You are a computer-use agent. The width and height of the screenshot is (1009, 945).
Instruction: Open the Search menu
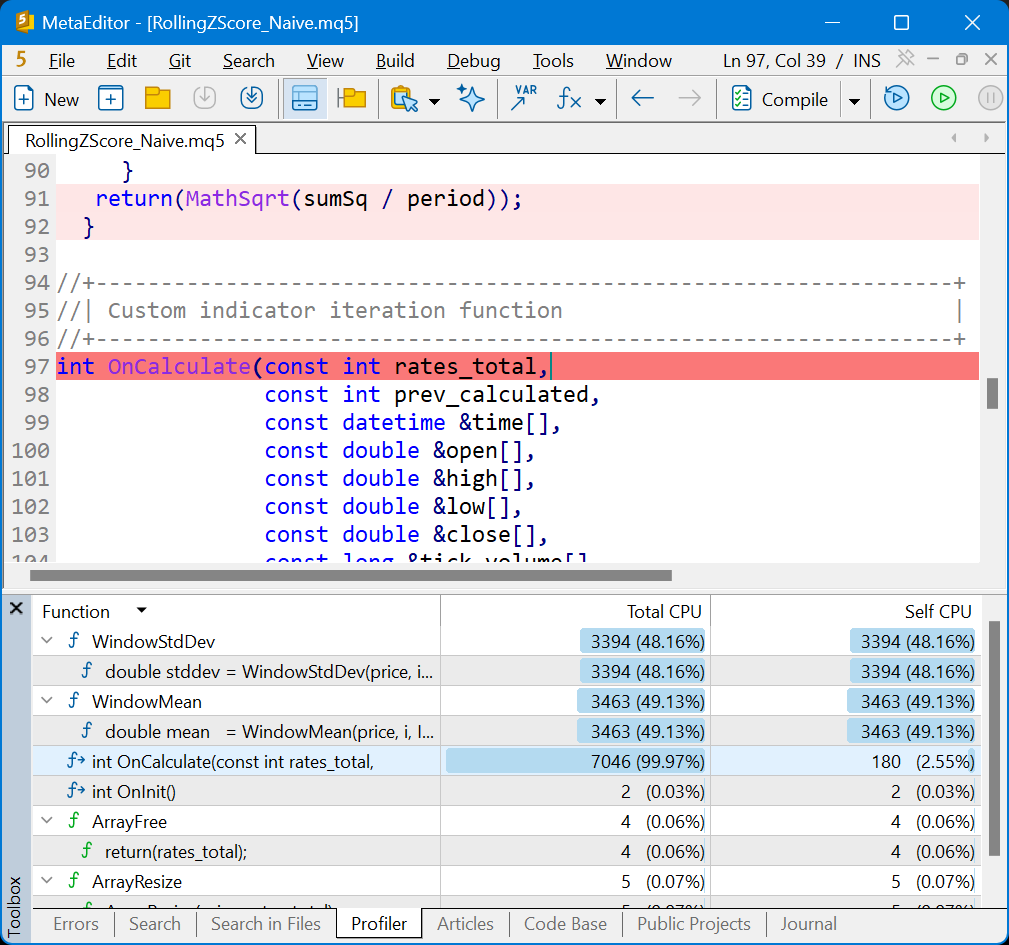click(x=248, y=60)
